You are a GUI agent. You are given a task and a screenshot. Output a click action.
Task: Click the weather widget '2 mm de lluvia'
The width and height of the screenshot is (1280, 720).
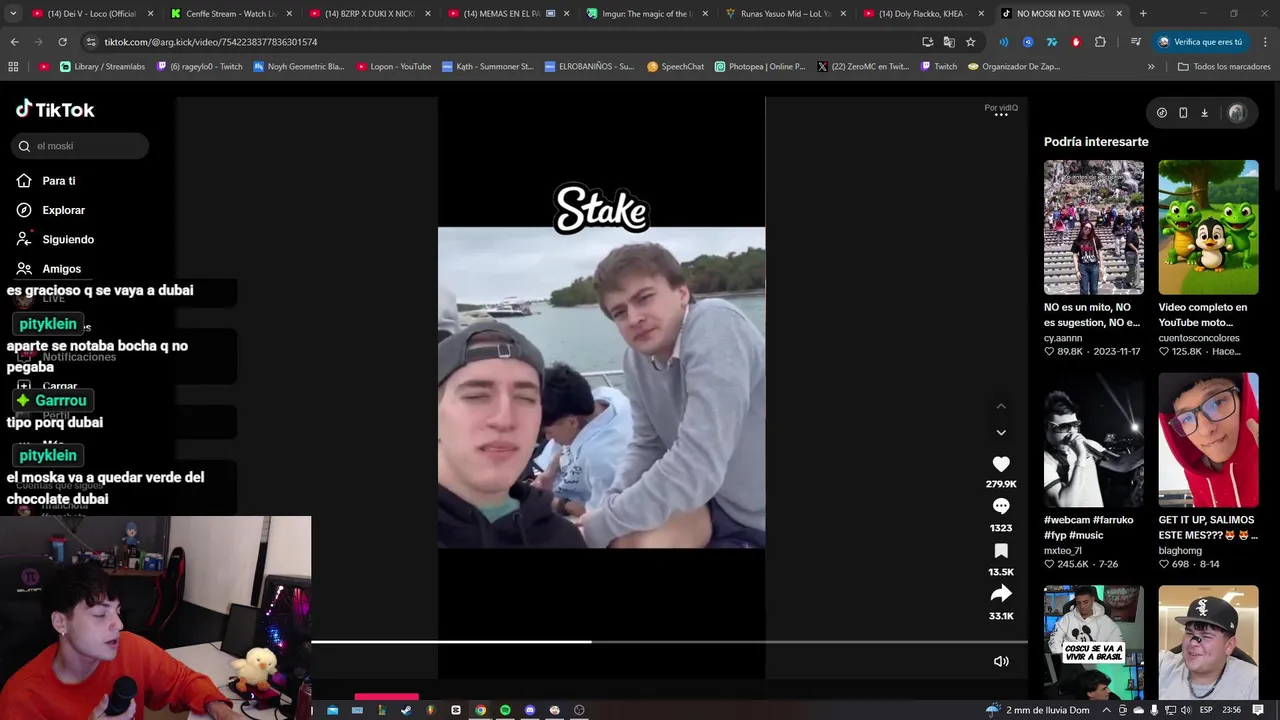(1037, 710)
